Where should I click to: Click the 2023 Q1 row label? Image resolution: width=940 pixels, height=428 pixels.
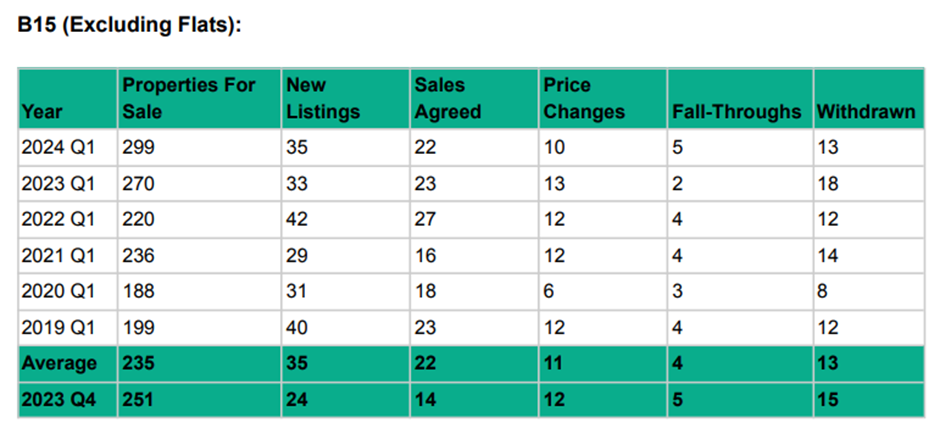57,184
